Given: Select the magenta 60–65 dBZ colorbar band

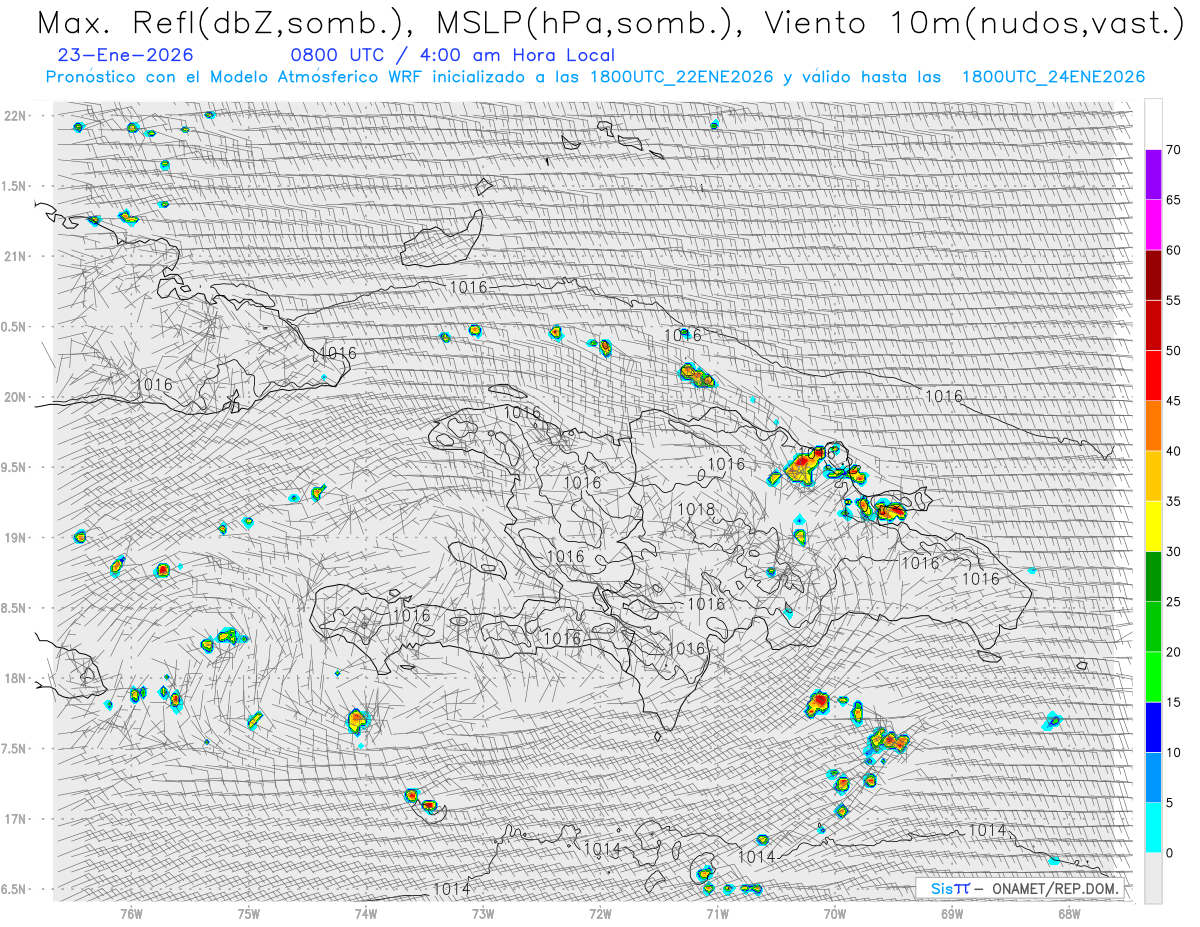Looking at the screenshot, I should 1153,225.
